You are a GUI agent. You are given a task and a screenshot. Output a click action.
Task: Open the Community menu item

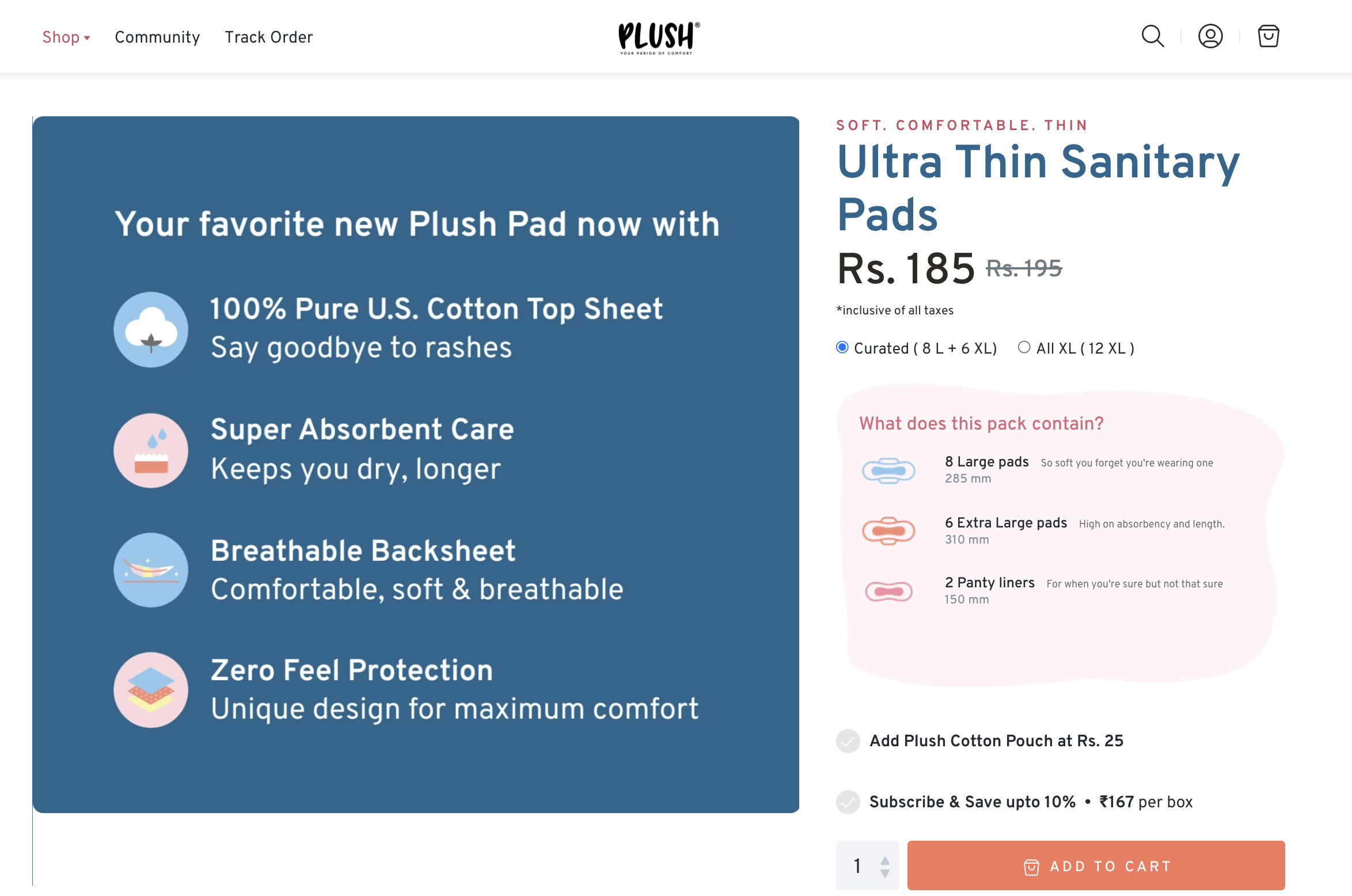point(157,37)
